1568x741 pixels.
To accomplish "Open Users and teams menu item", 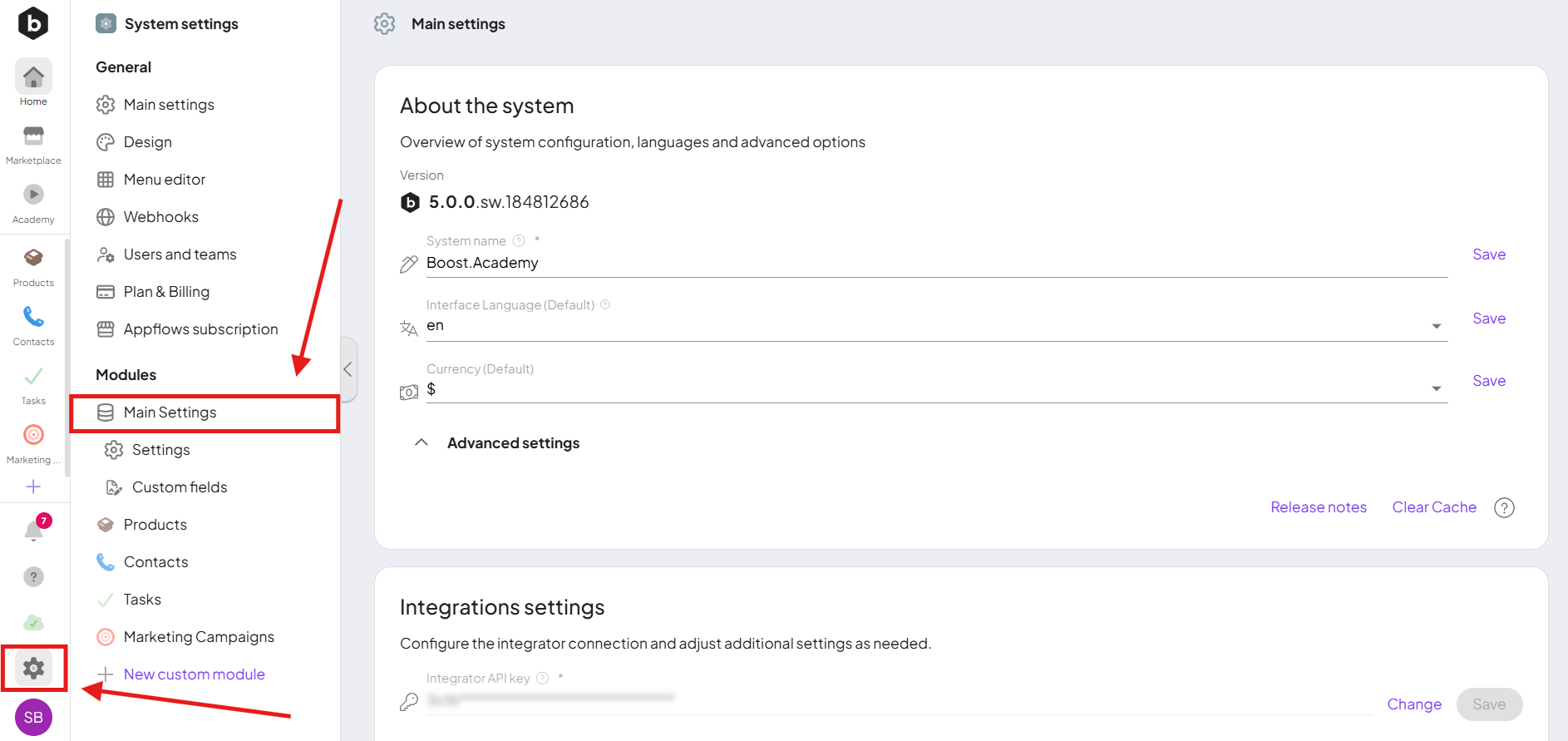I will pyautogui.click(x=180, y=254).
